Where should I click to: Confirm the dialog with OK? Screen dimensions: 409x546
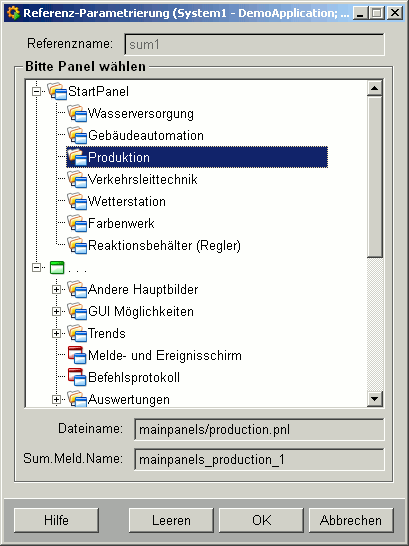tap(261, 520)
